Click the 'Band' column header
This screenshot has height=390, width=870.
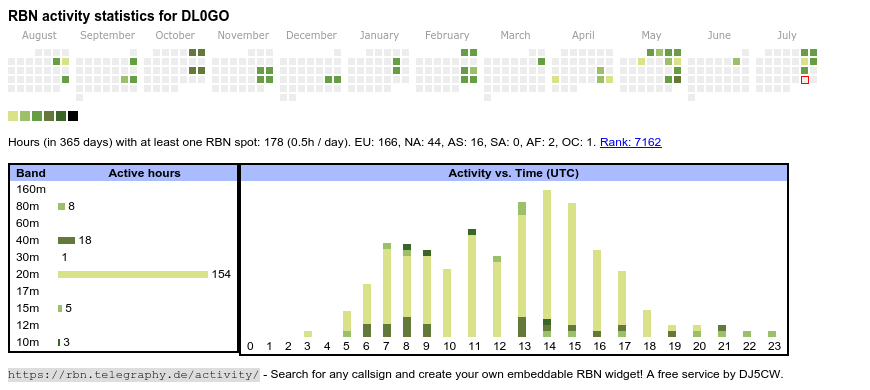pyautogui.click(x=31, y=173)
